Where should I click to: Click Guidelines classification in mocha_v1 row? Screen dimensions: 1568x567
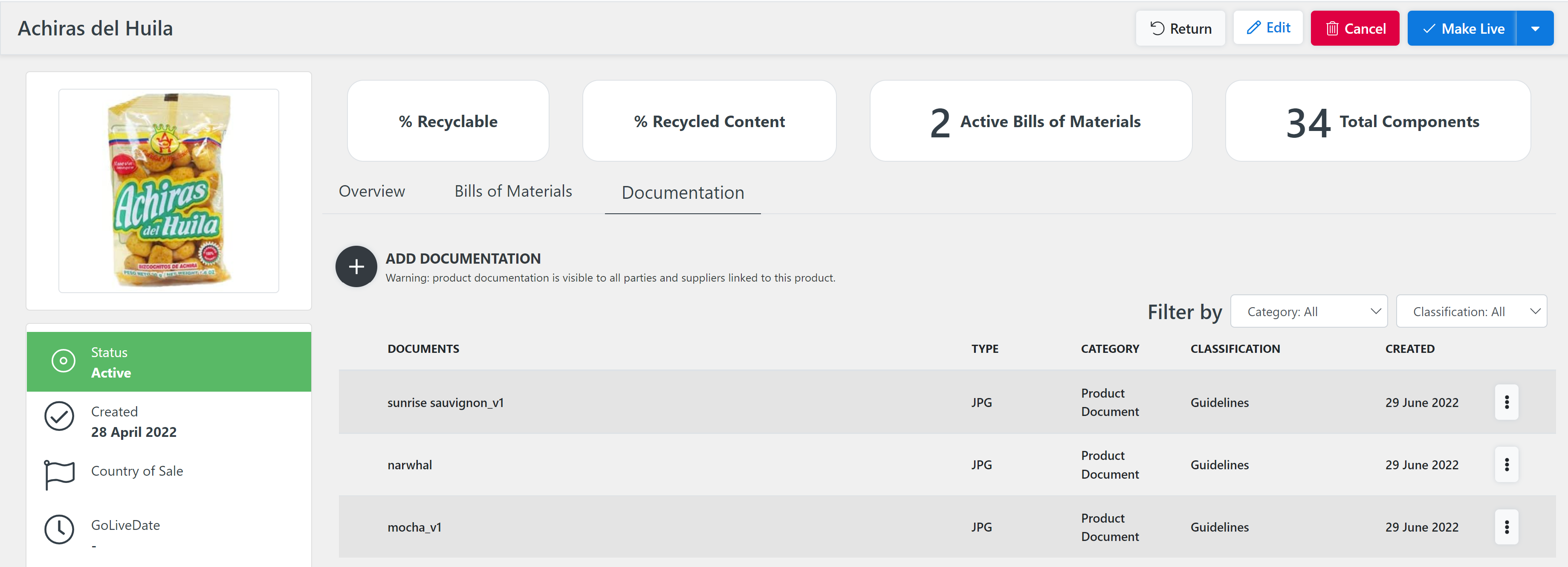click(x=1219, y=527)
